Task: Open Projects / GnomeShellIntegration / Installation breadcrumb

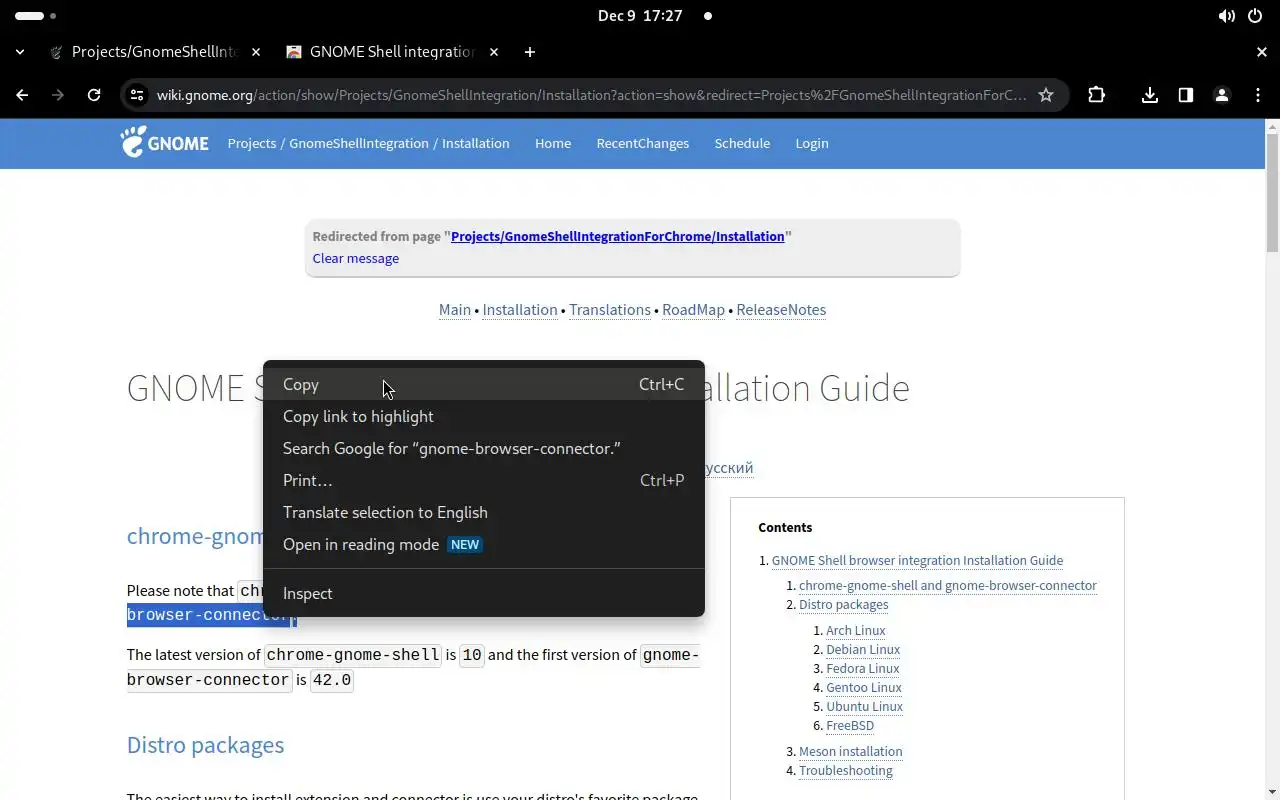Action: (x=368, y=143)
